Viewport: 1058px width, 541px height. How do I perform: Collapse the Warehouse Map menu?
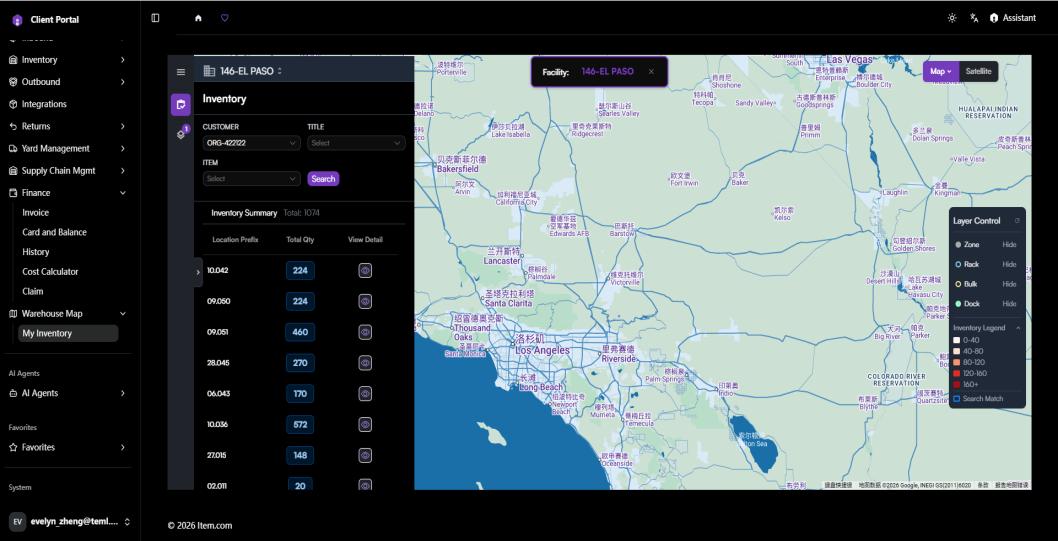tap(67, 314)
